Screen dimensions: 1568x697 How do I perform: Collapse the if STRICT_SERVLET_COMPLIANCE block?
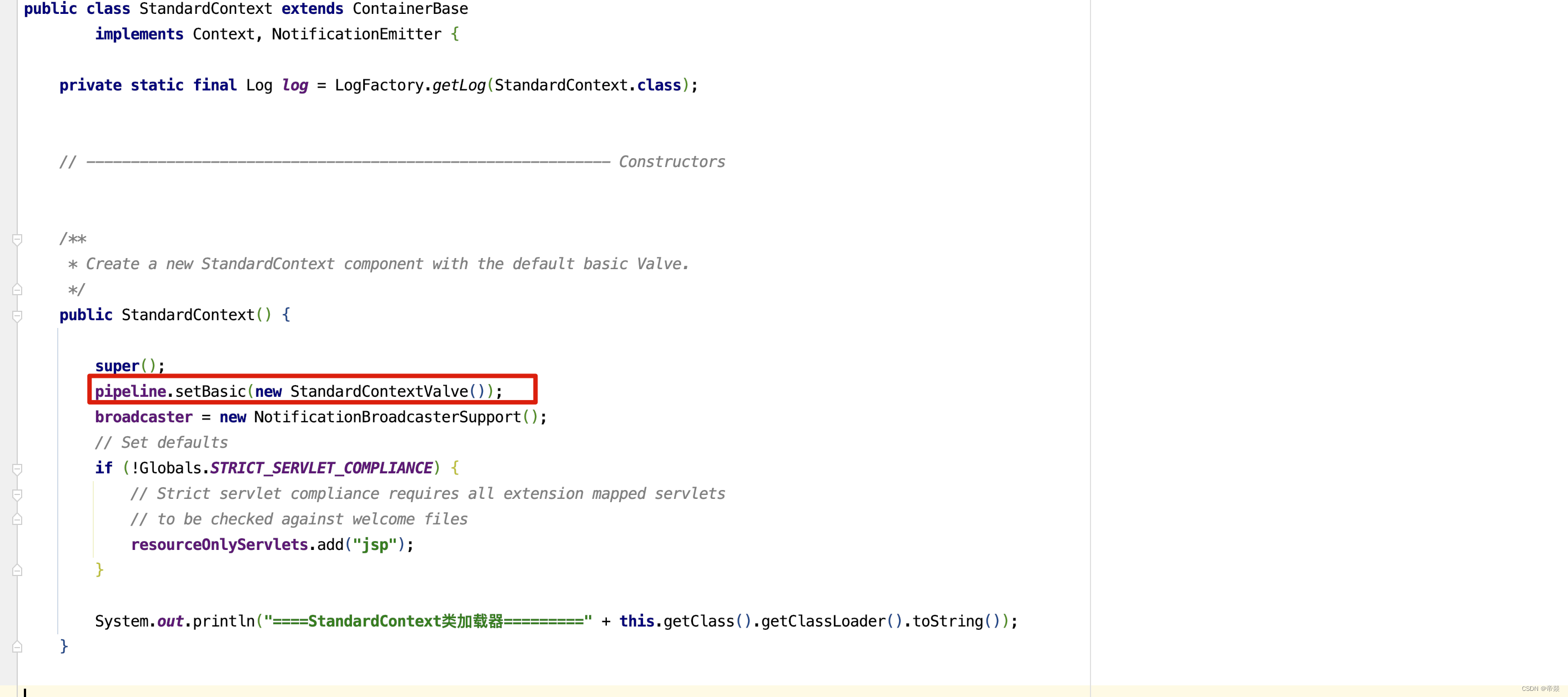pyautogui.click(x=17, y=469)
